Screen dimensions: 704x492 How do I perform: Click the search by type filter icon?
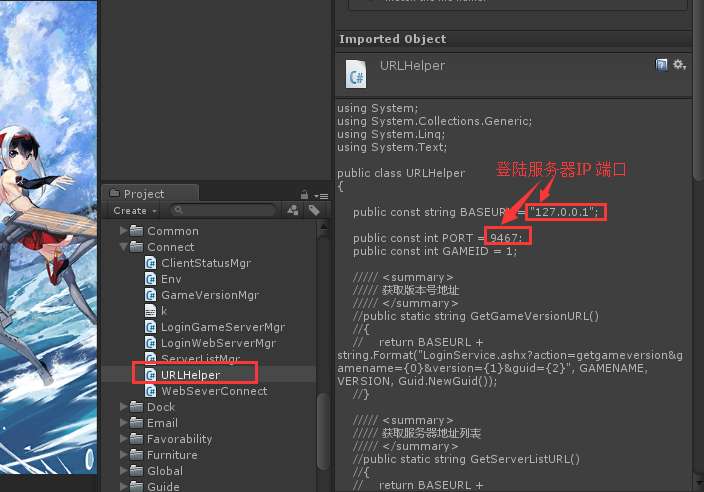pos(293,210)
